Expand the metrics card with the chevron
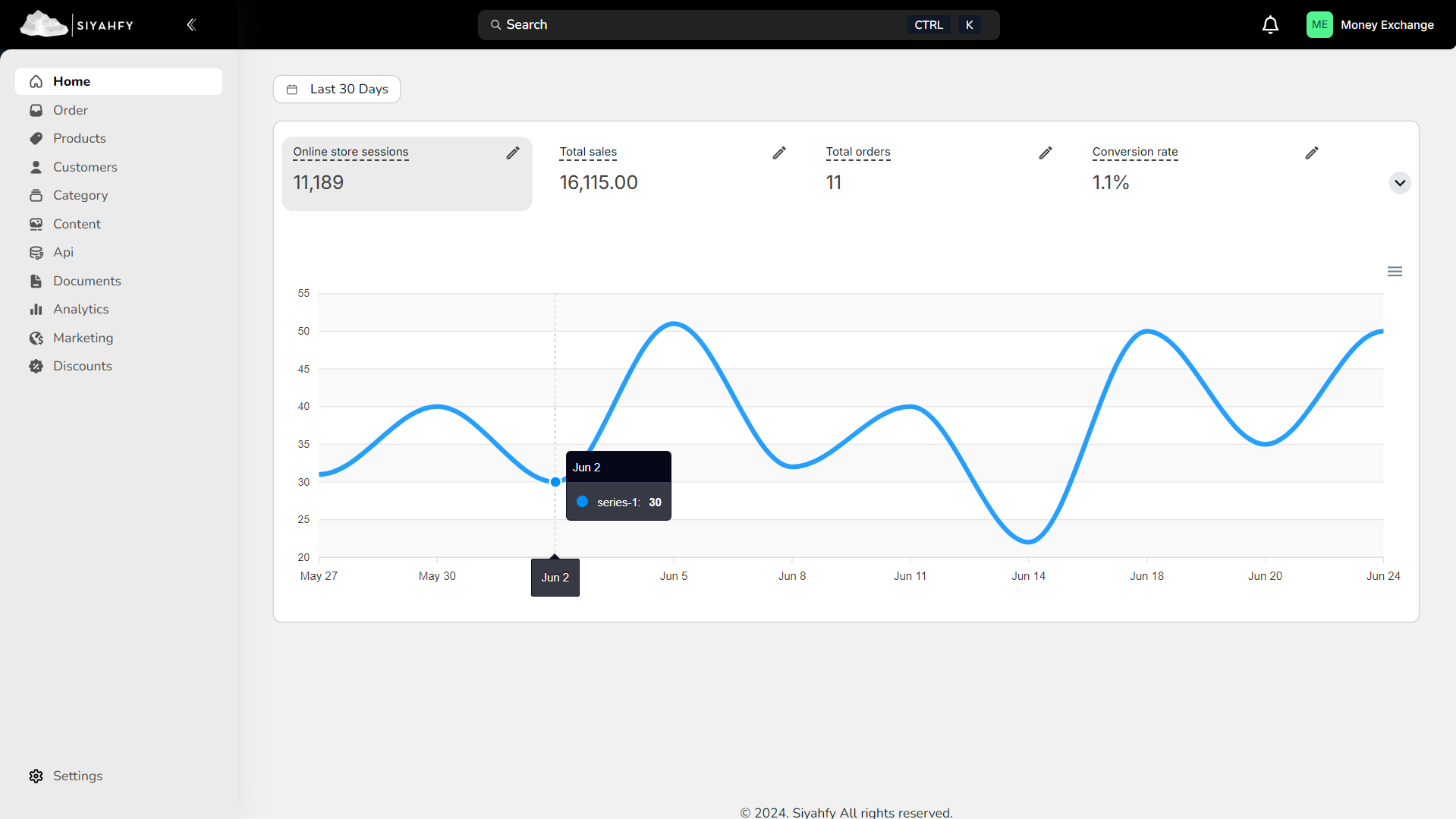This screenshot has width=1456, height=819. (x=1400, y=183)
